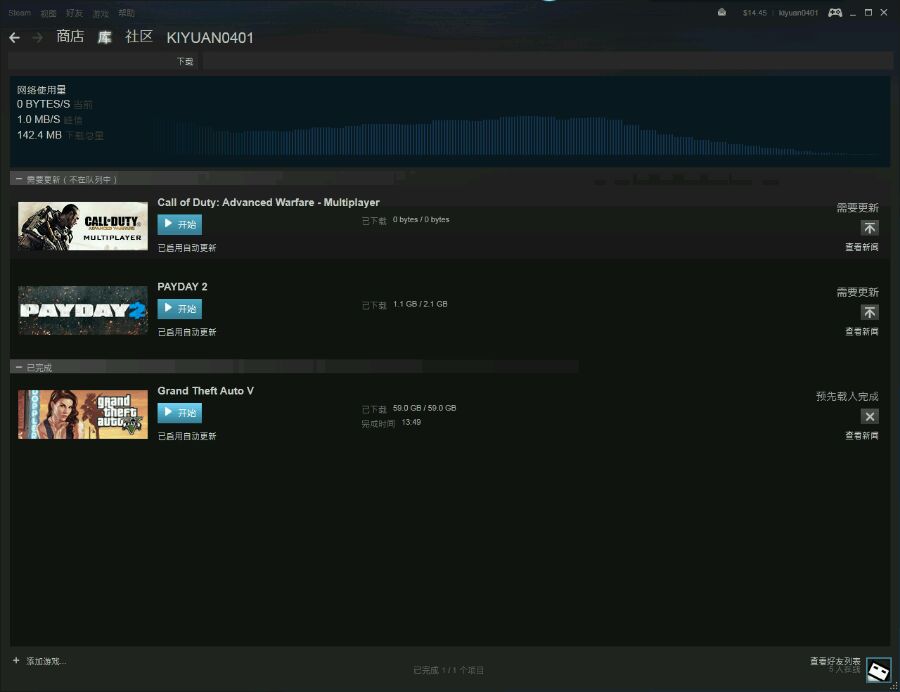Image resolution: width=900 pixels, height=692 pixels.
Task: Click the PAYDAY 2 game banner
Action: (83, 310)
